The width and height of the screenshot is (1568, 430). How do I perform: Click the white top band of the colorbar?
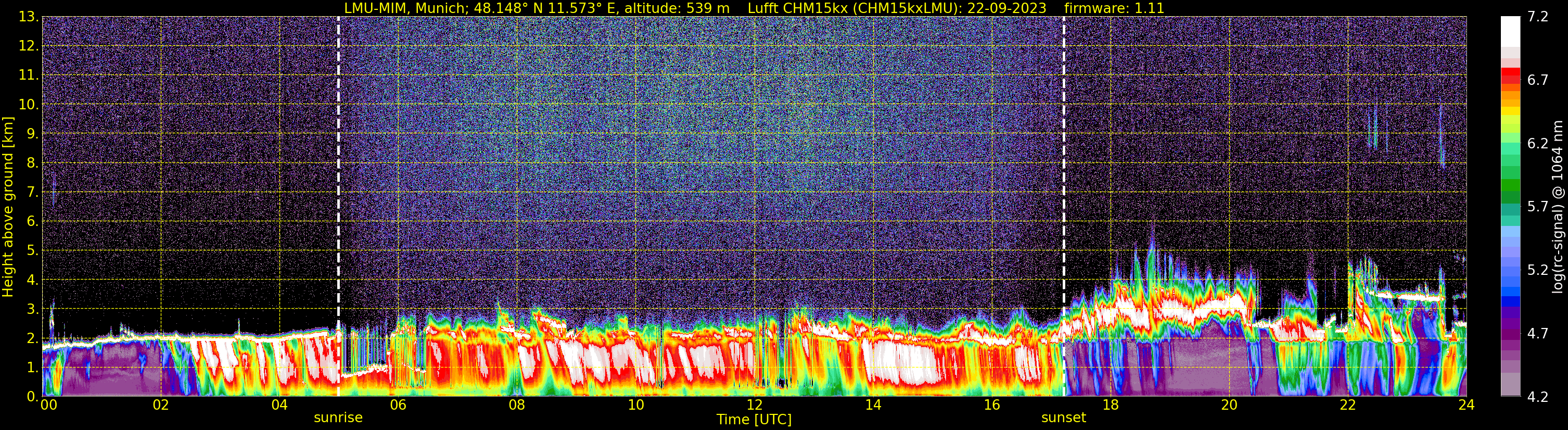(1510, 32)
